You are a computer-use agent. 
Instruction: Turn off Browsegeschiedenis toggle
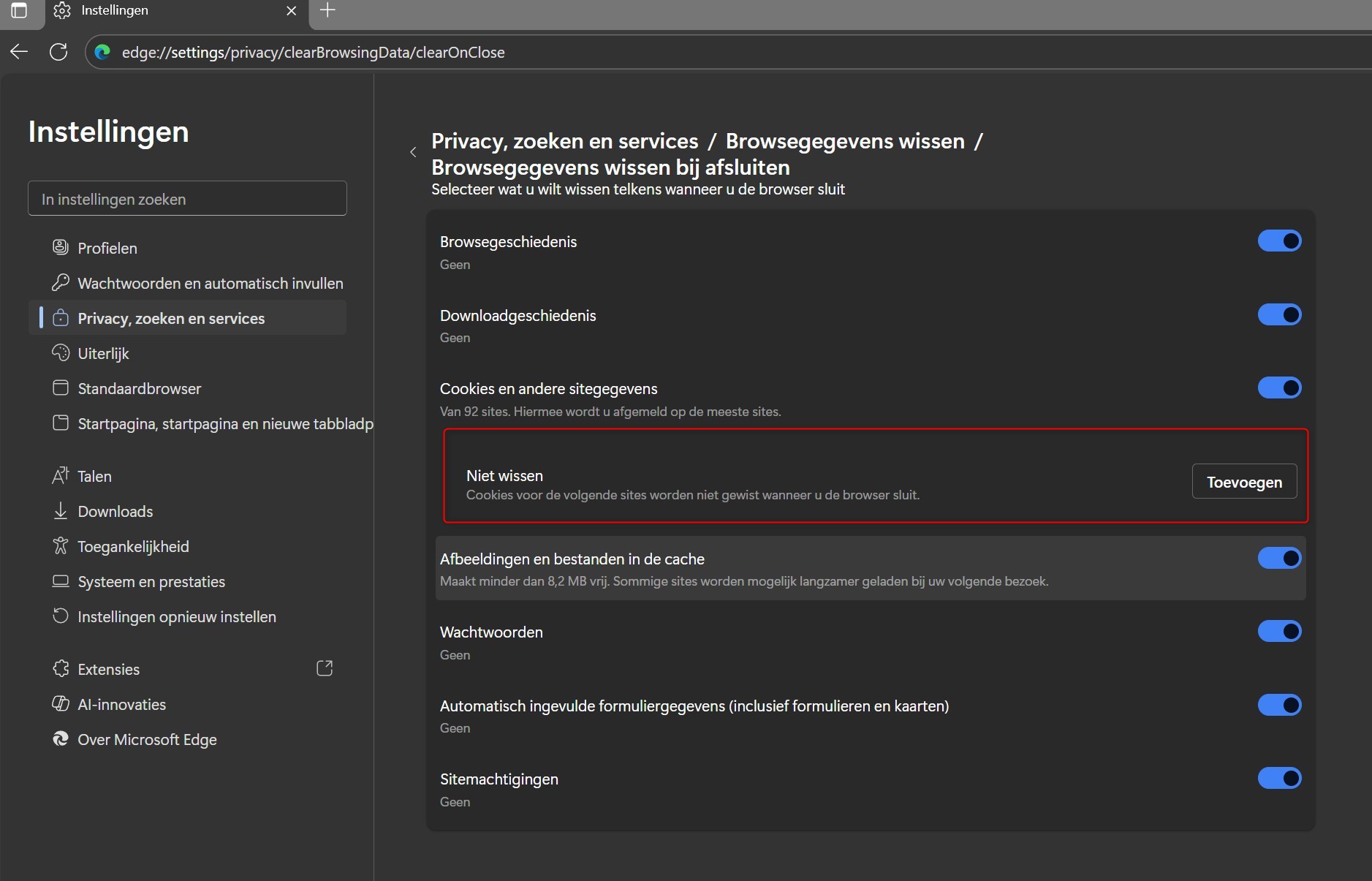coord(1279,241)
